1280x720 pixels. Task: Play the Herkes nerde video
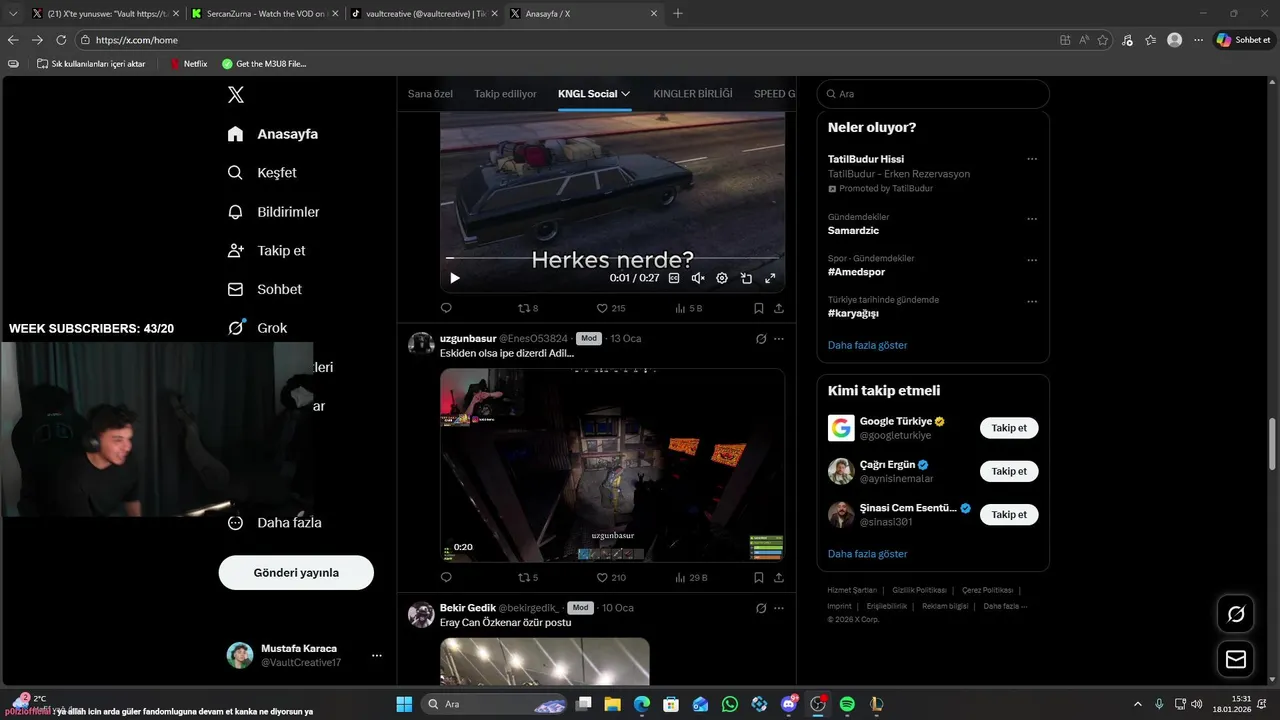pos(455,278)
